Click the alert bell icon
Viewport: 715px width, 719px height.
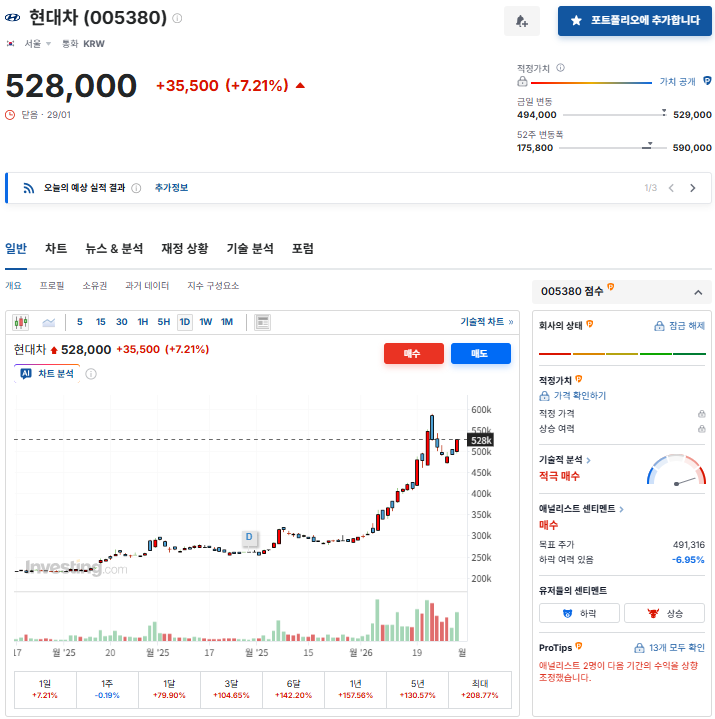click(521, 21)
